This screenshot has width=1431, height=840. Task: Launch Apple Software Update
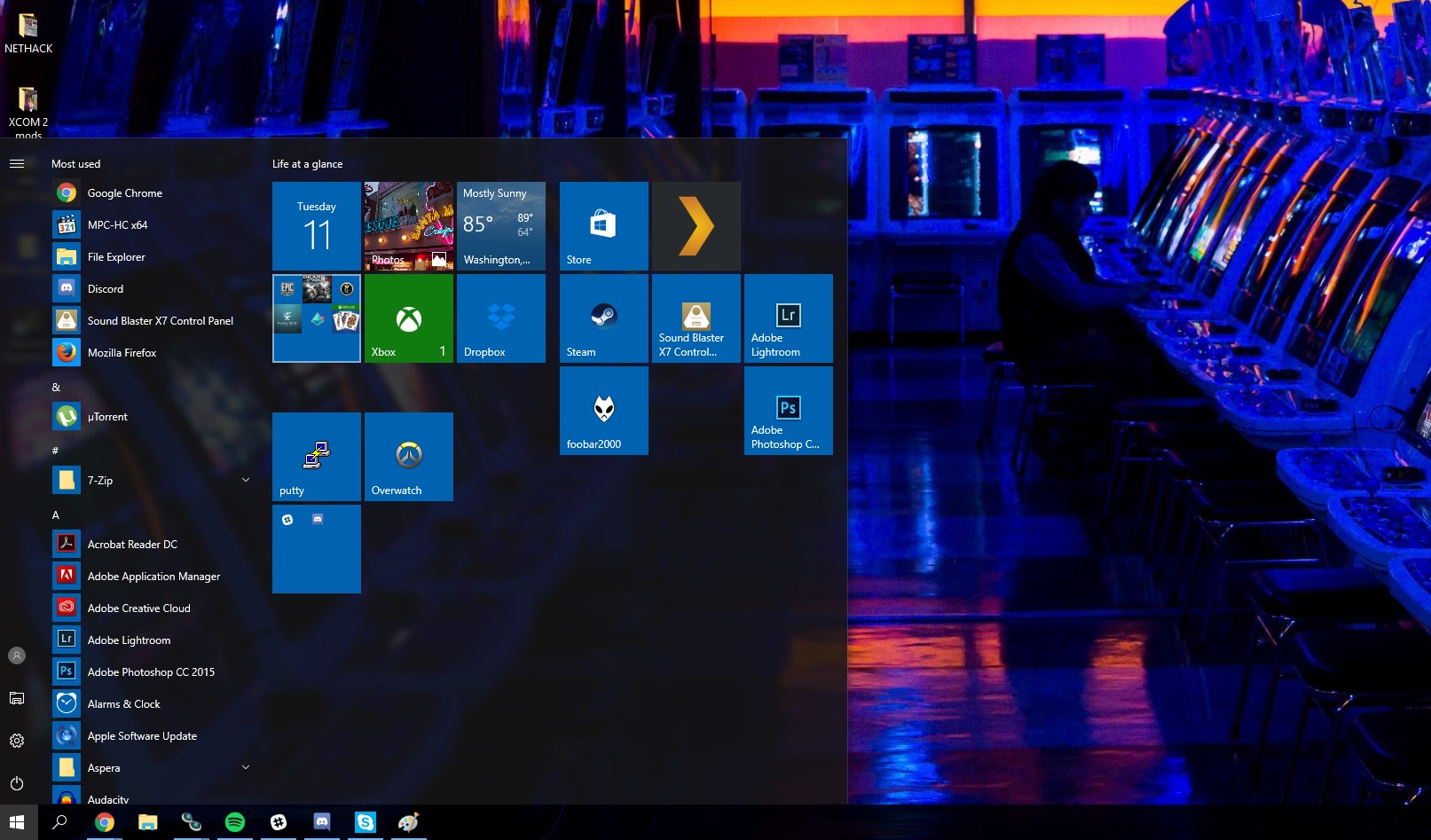[x=151, y=735]
